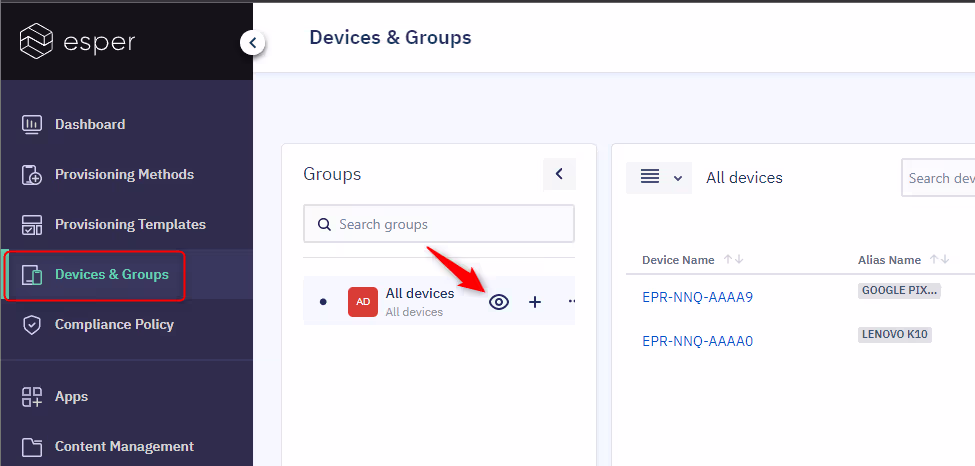Image resolution: width=975 pixels, height=466 pixels.
Task: Add a subgroup with the plus icon
Action: point(535,302)
